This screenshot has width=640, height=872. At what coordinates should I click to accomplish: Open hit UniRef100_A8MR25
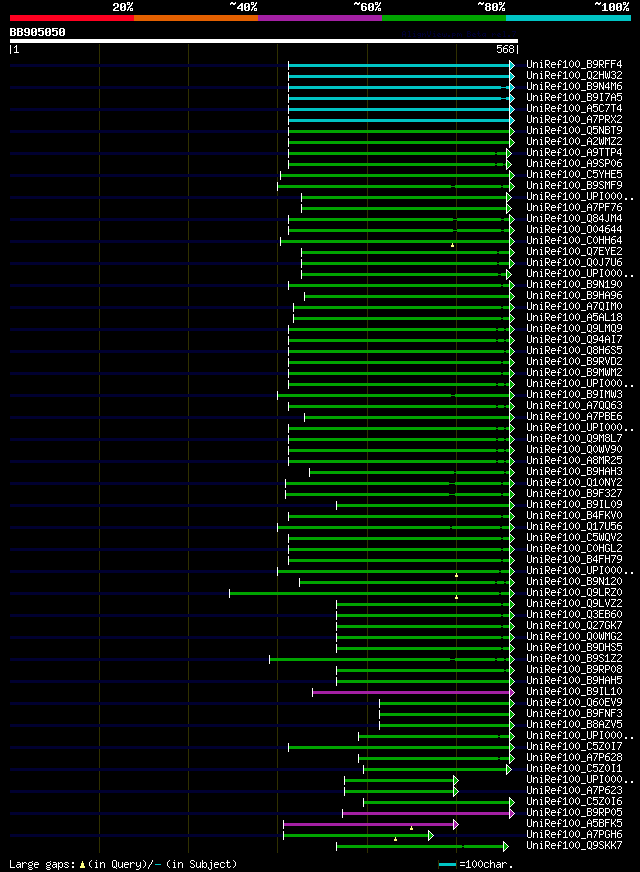point(574,460)
